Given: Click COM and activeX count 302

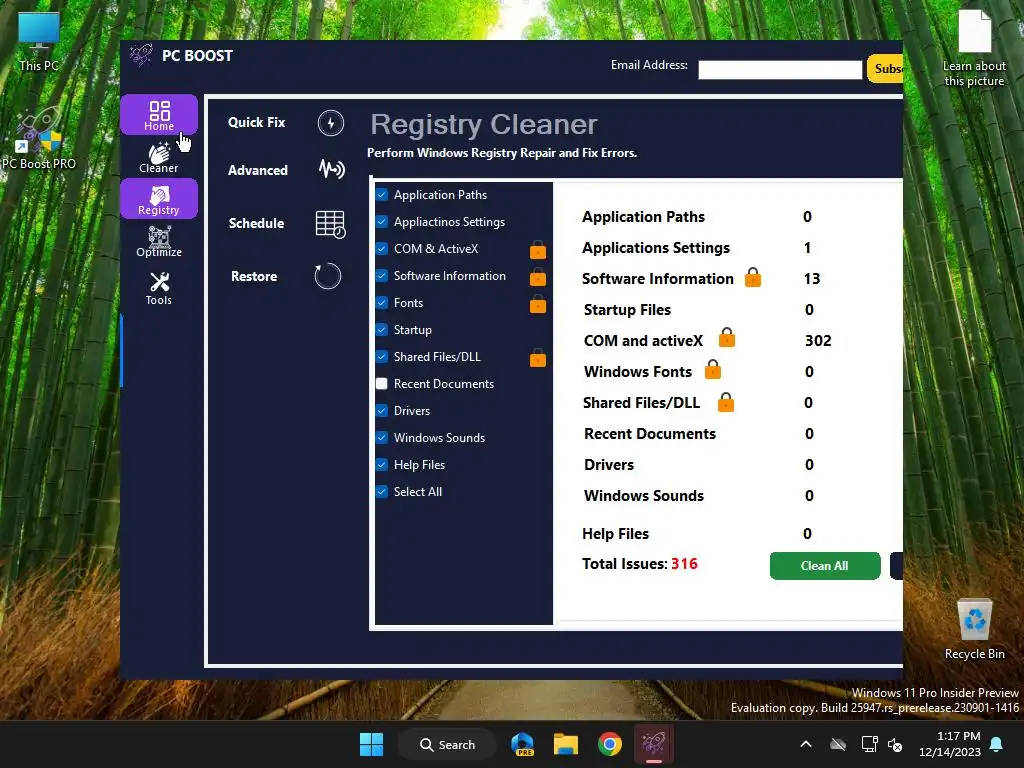Looking at the screenshot, I should [818, 340].
